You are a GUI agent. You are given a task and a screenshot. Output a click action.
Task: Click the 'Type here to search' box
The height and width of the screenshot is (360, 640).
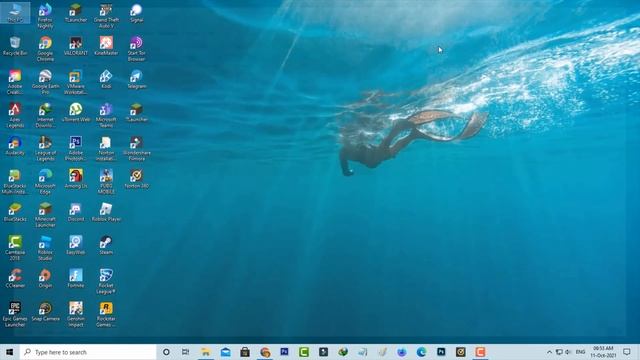click(88, 352)
